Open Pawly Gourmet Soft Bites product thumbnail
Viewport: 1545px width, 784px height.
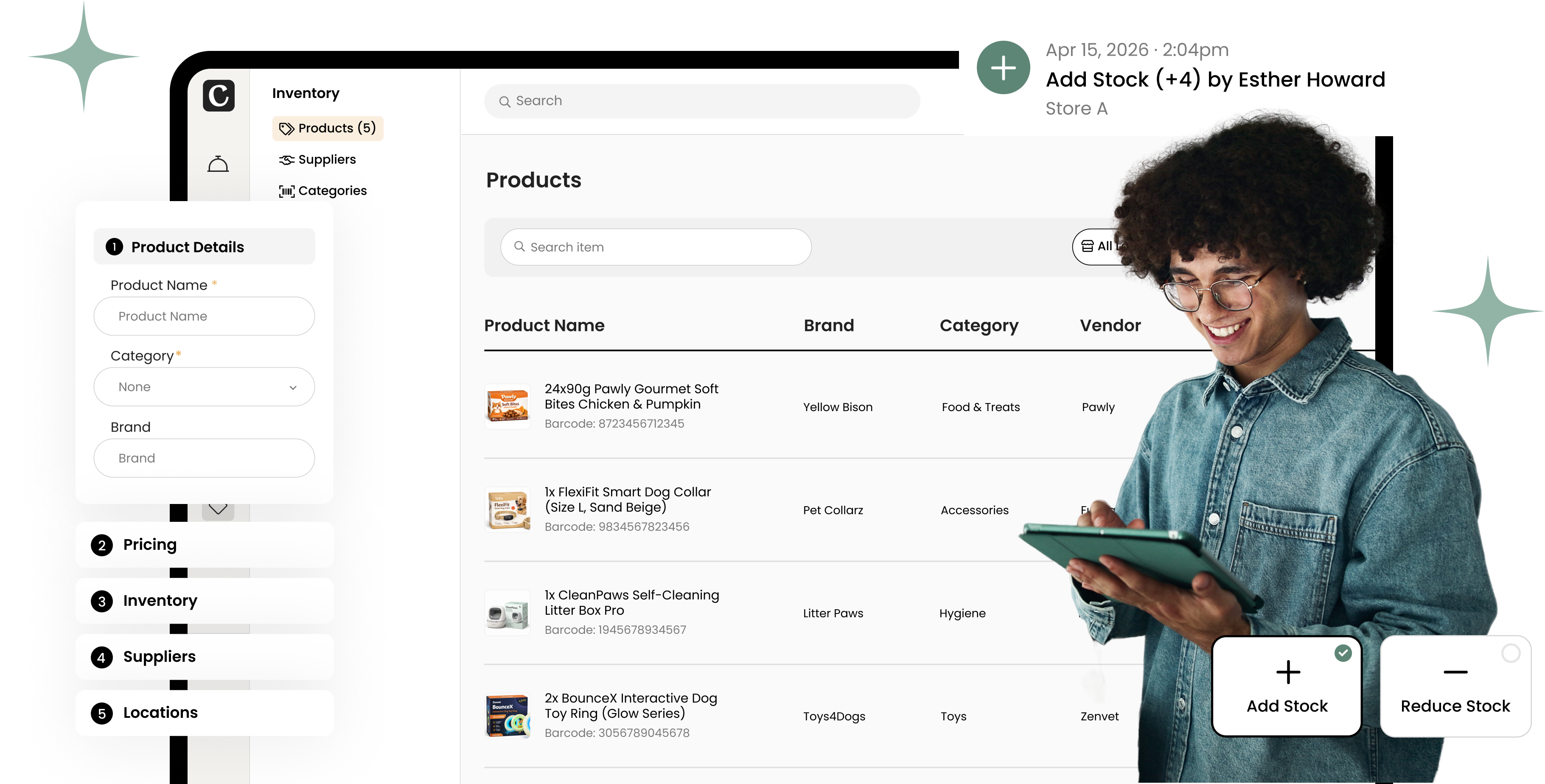point(508,406)
